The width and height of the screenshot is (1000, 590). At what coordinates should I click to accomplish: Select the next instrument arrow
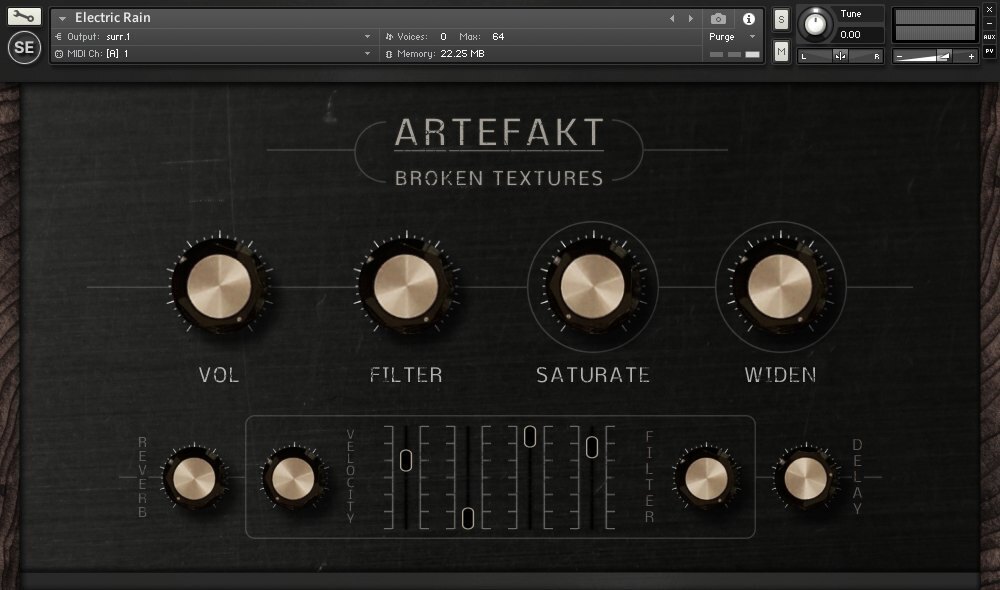689,17
